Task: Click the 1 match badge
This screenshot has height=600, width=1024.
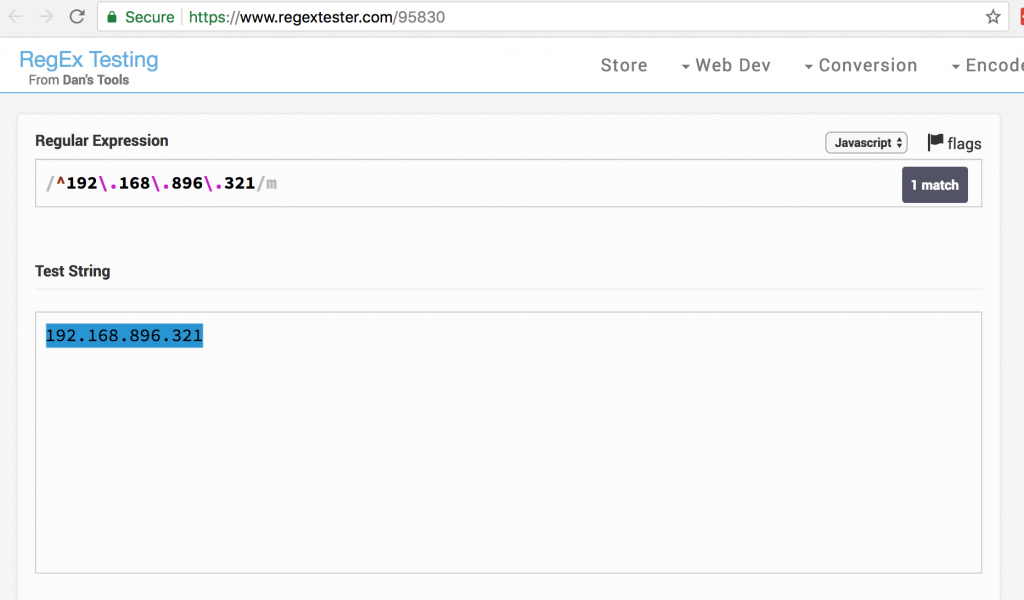Action: (934, 184)
